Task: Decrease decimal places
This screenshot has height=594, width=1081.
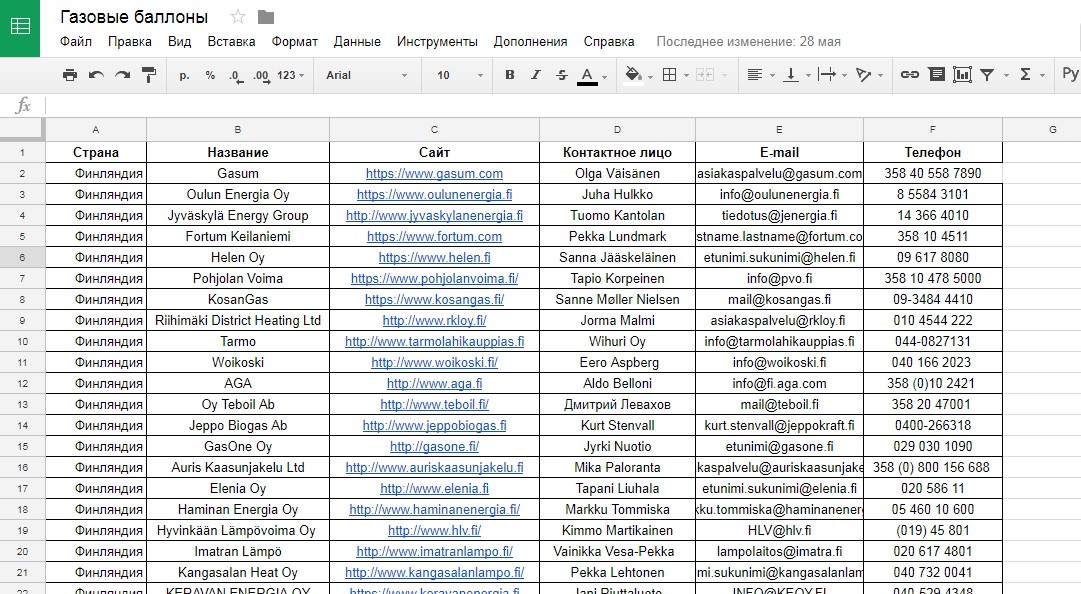Action: coord(236,75)
